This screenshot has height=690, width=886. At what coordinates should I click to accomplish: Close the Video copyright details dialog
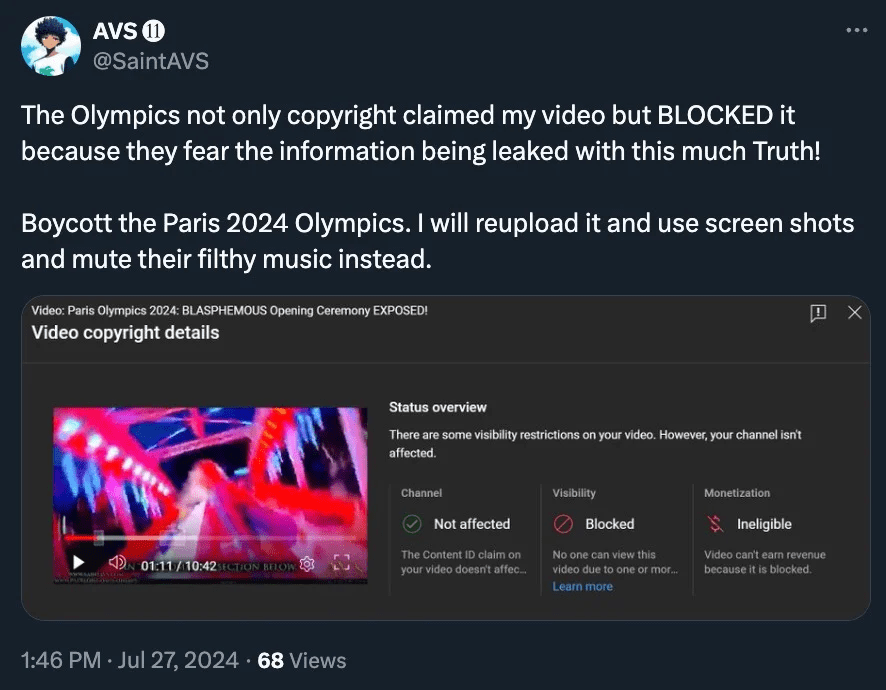coord(854,313)
